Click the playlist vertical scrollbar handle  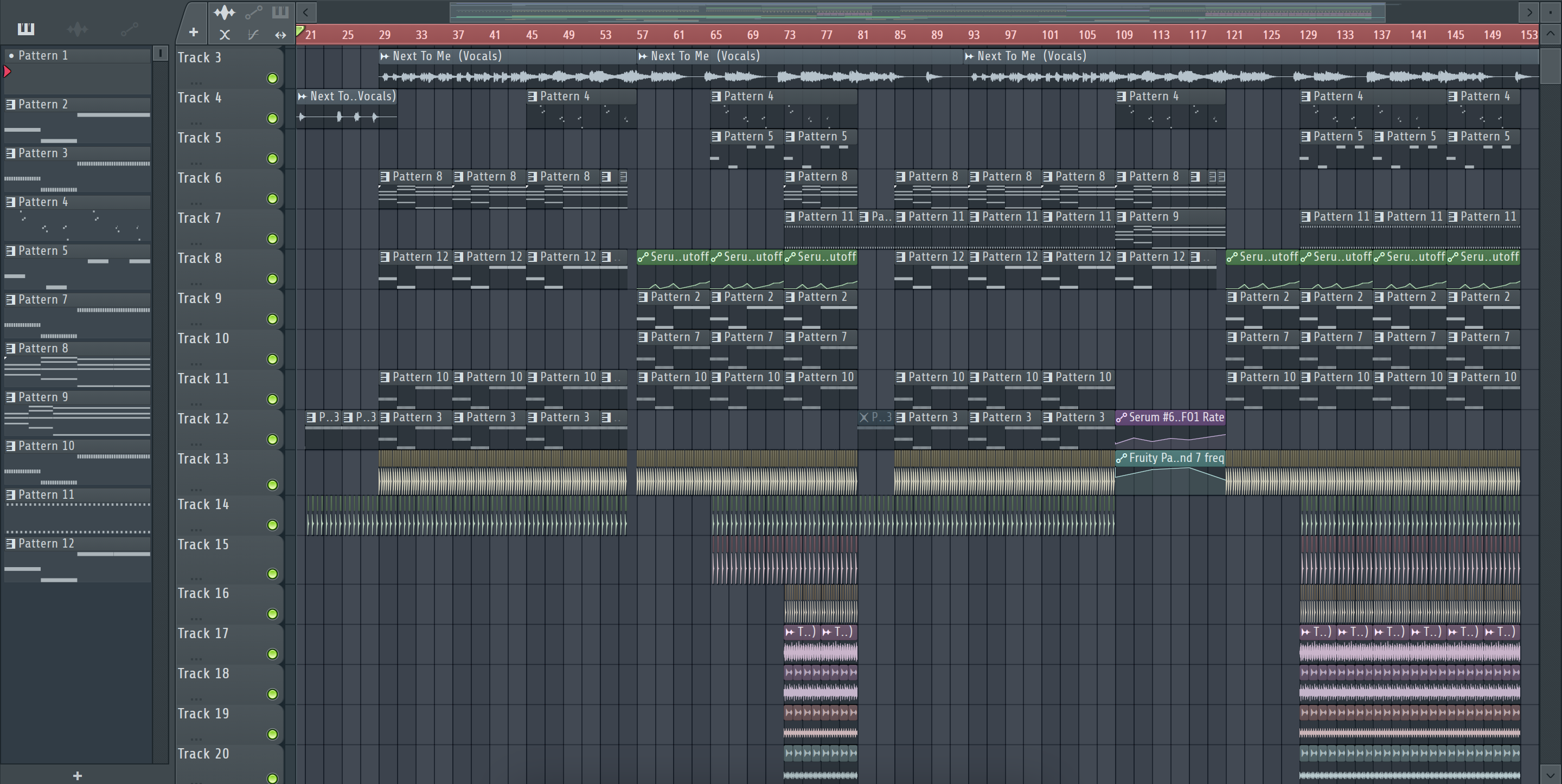(1551, 66)
